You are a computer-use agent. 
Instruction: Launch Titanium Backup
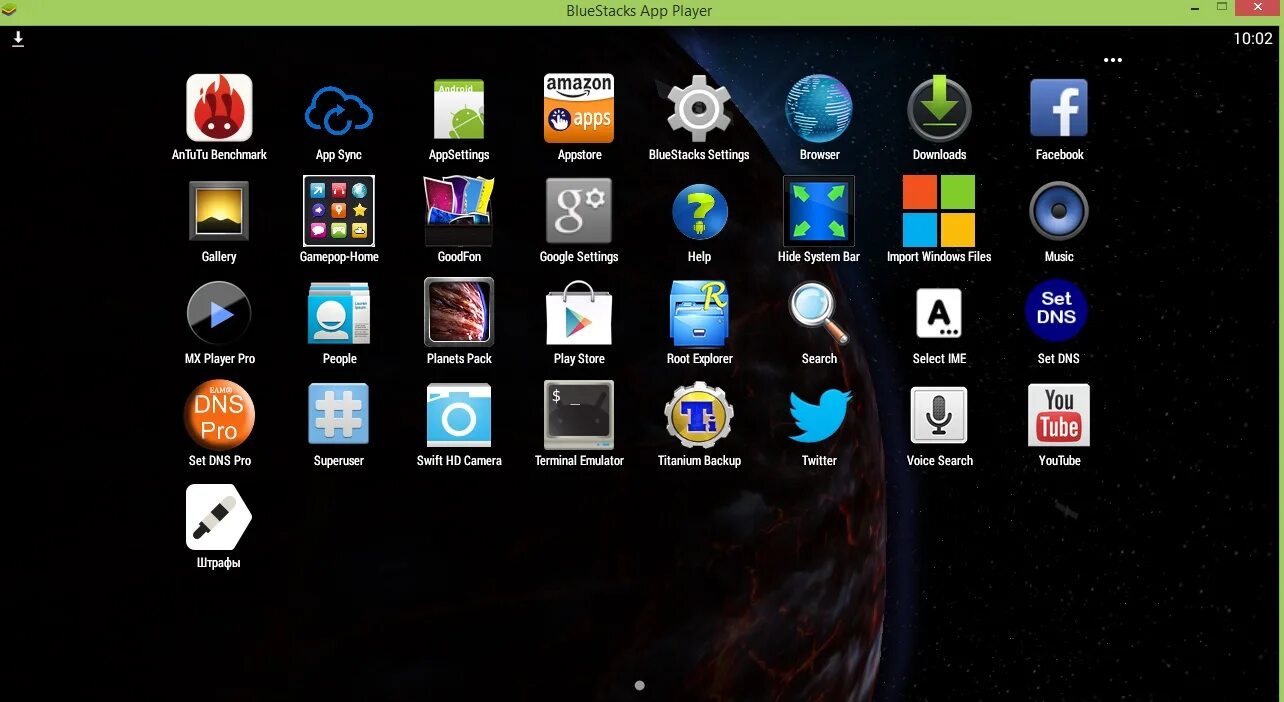pos(699,415)
